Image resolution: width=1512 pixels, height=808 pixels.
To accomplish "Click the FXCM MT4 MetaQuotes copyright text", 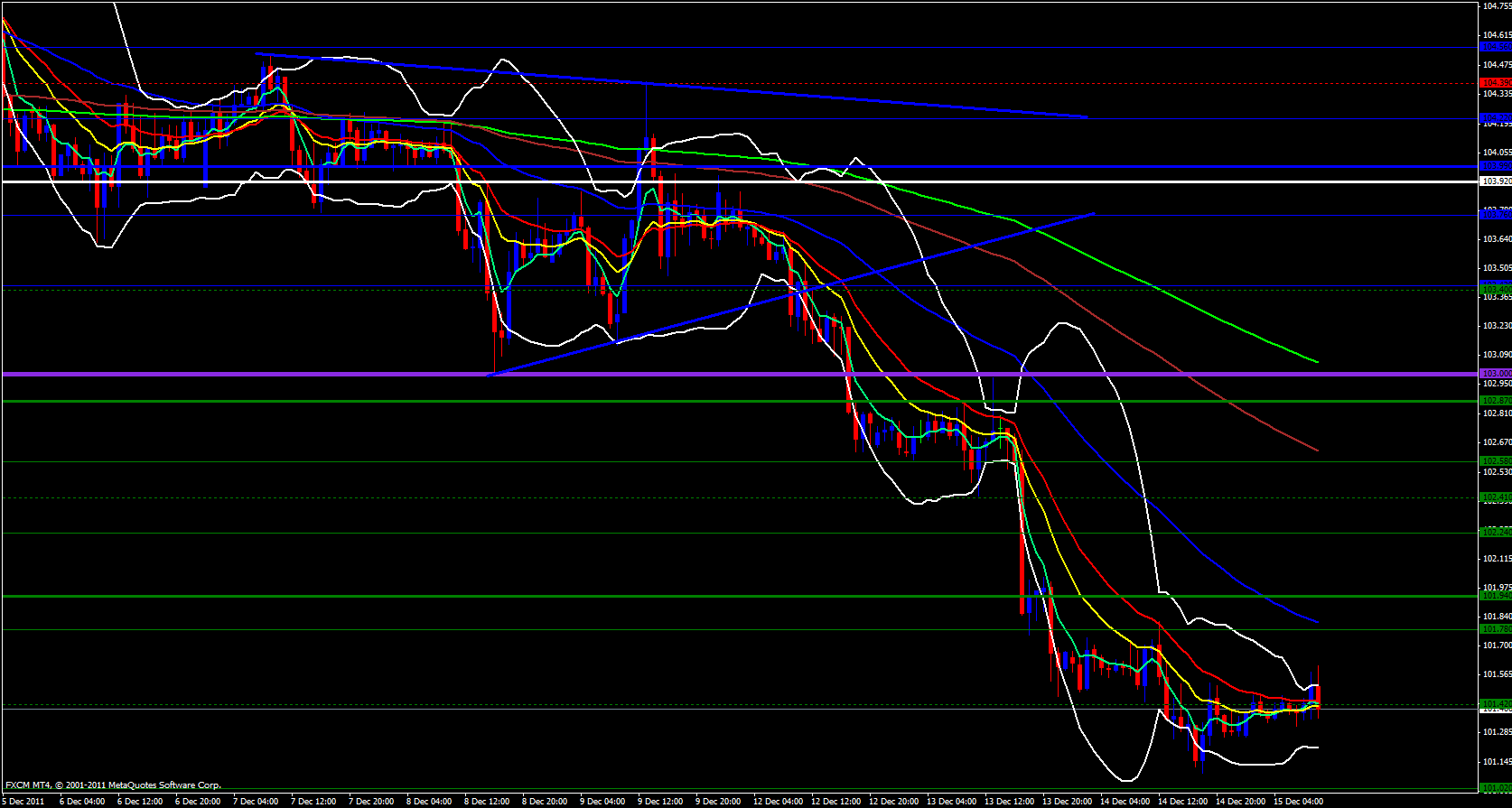I will click(113, 785).
